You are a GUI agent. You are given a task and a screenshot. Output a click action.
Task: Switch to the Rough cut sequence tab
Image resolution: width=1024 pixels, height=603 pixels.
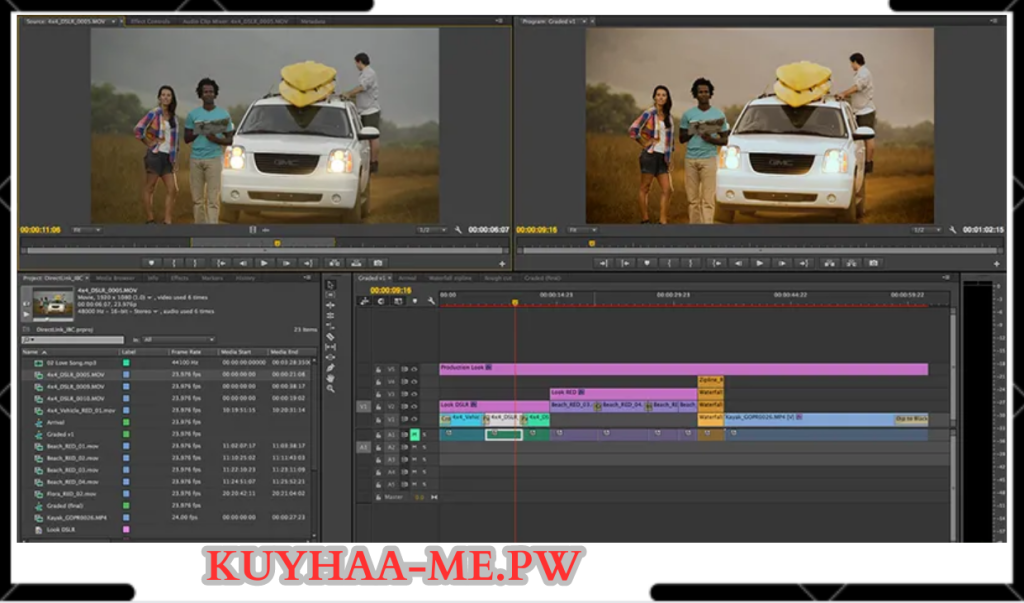[x=498, y=278]
